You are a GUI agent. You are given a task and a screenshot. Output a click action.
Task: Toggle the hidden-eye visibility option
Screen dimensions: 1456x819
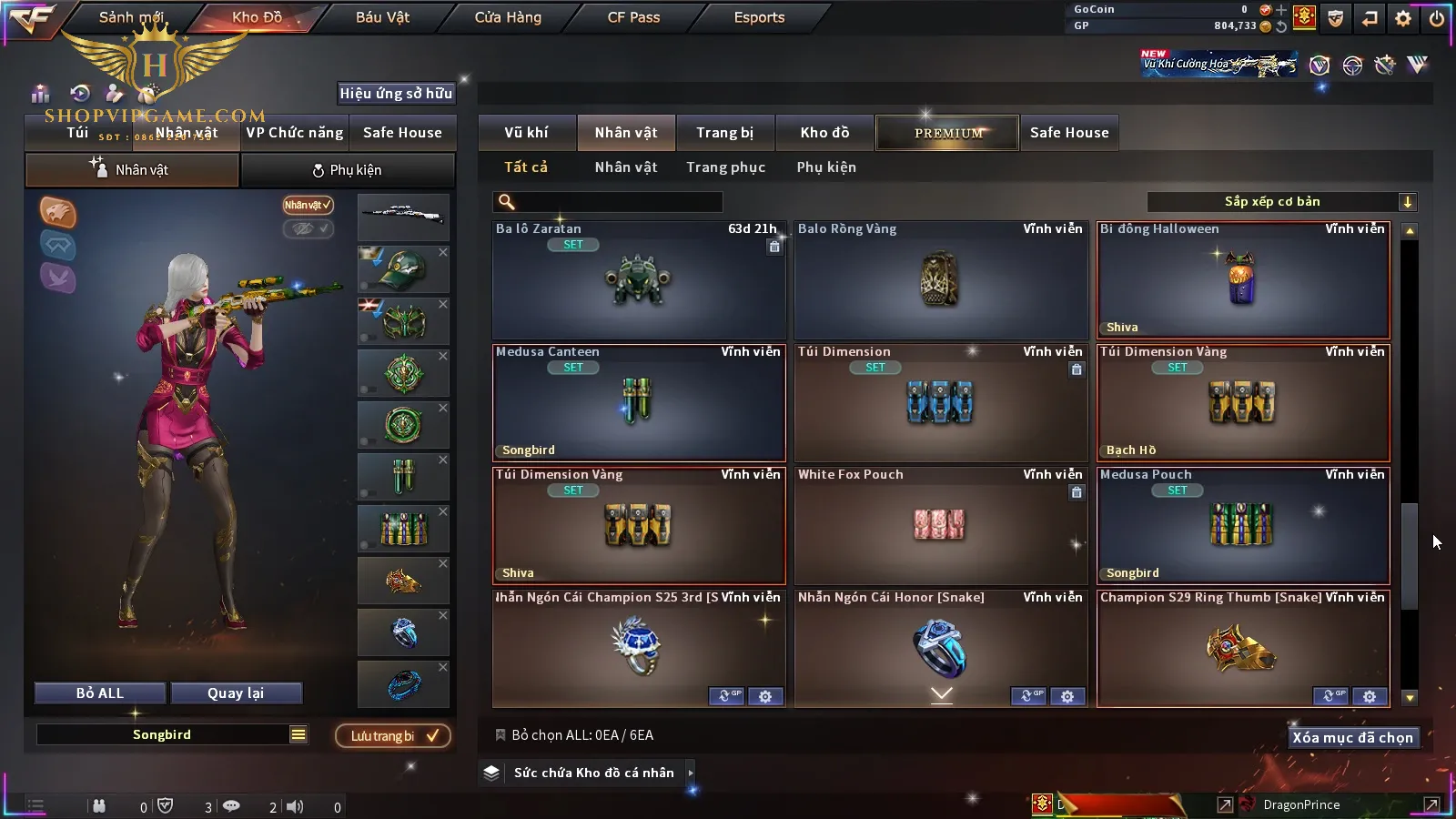tap(308, 228)
